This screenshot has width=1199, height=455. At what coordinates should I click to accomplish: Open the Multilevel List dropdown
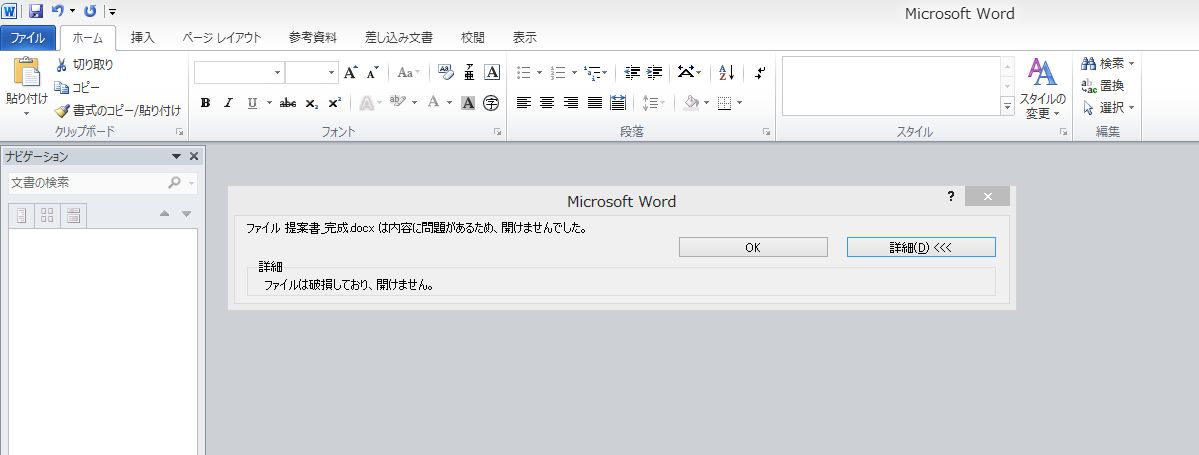pos(604,73)
